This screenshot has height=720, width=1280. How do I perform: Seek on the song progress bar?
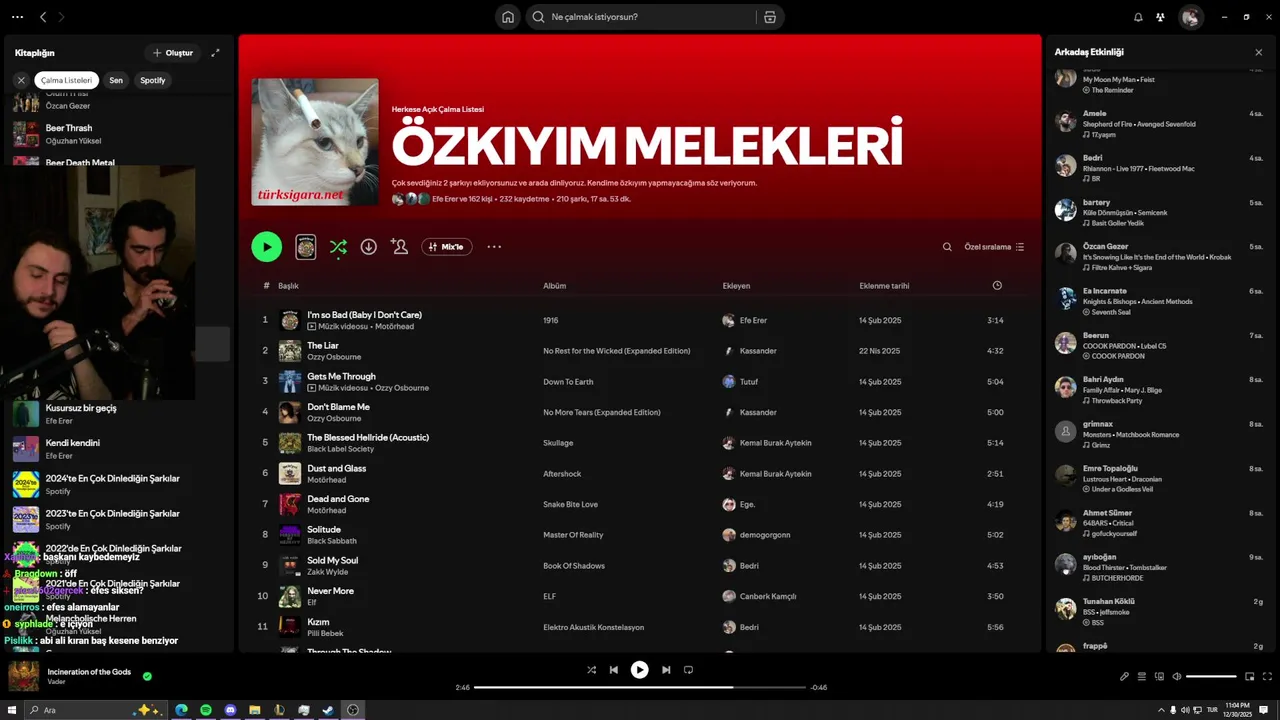tap(640, 687)
